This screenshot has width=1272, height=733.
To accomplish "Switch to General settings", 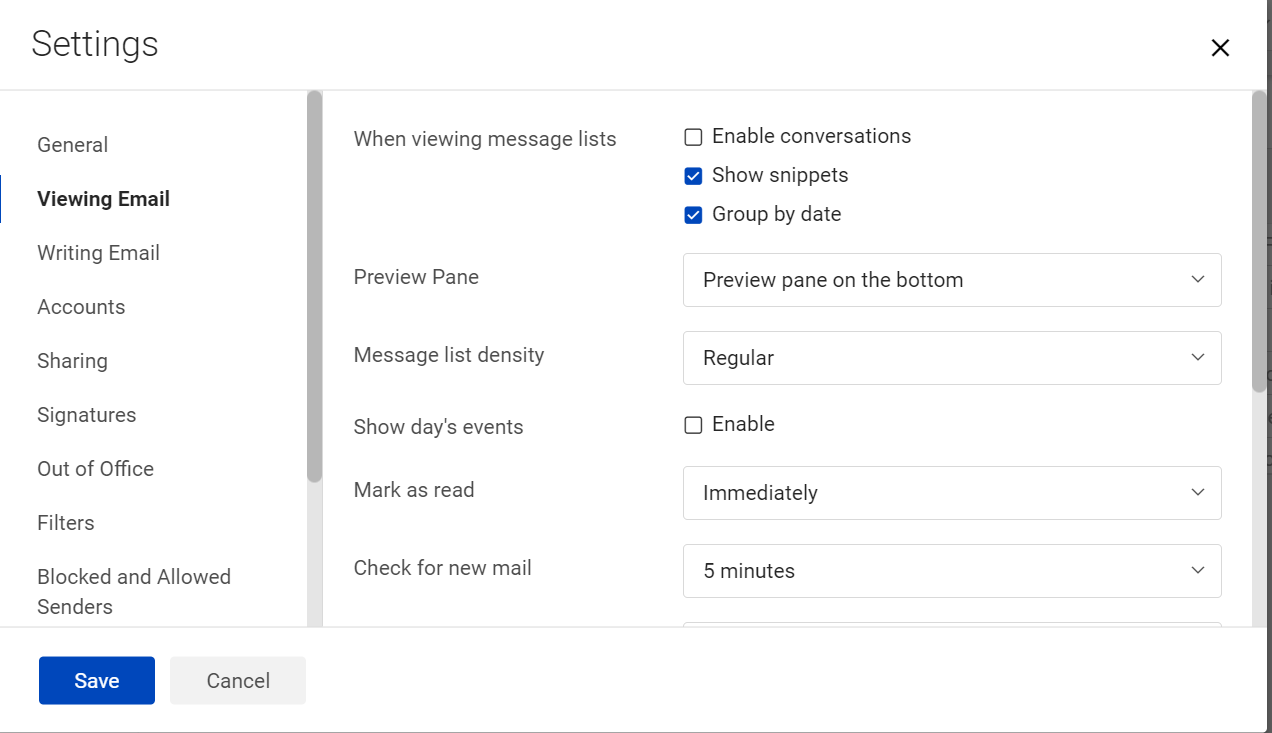I will [x=72, y=144].
